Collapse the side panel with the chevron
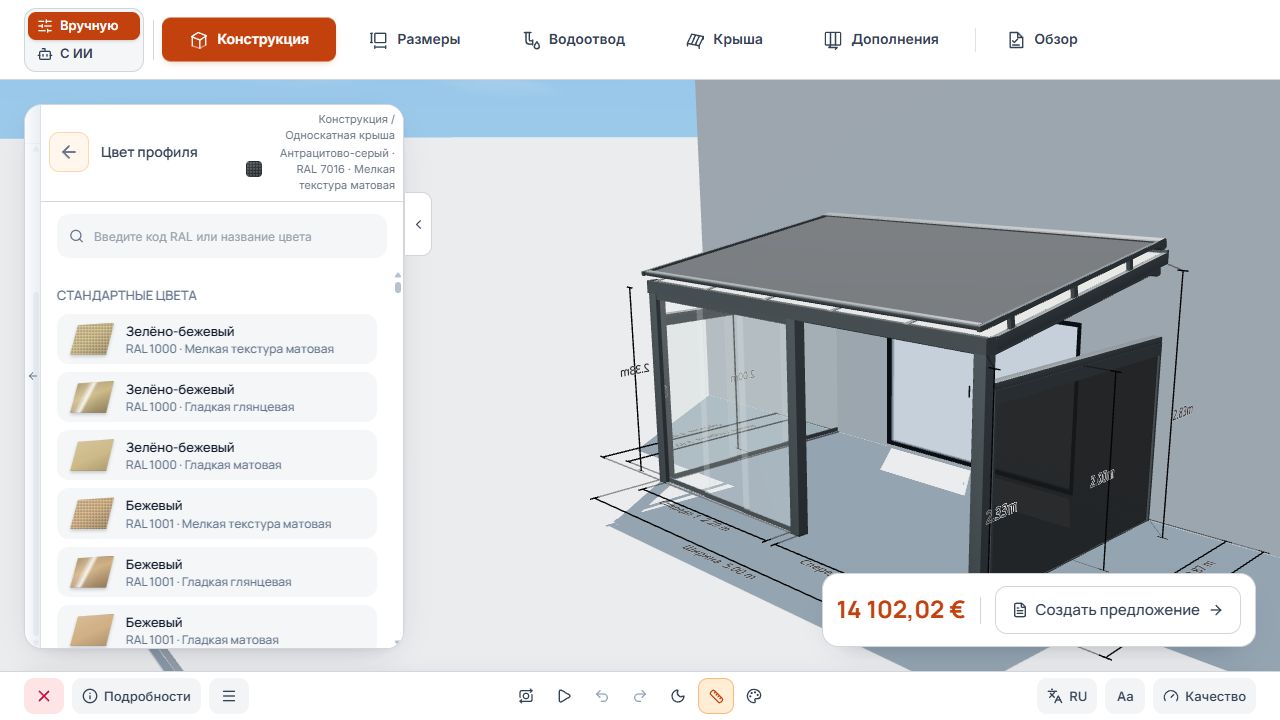Image resolution: width=1280 pixels, height=720 pixels. tap(418, 224)
